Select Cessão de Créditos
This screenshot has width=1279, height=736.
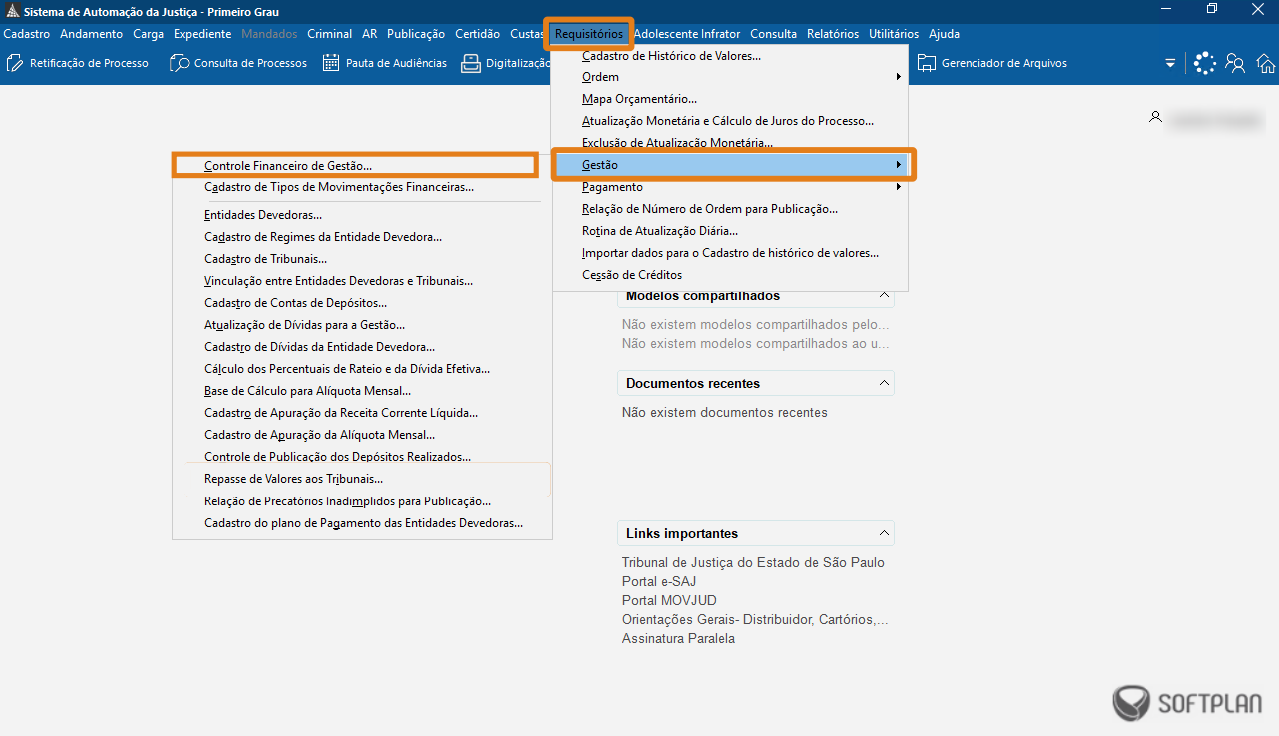coord(730,275)
